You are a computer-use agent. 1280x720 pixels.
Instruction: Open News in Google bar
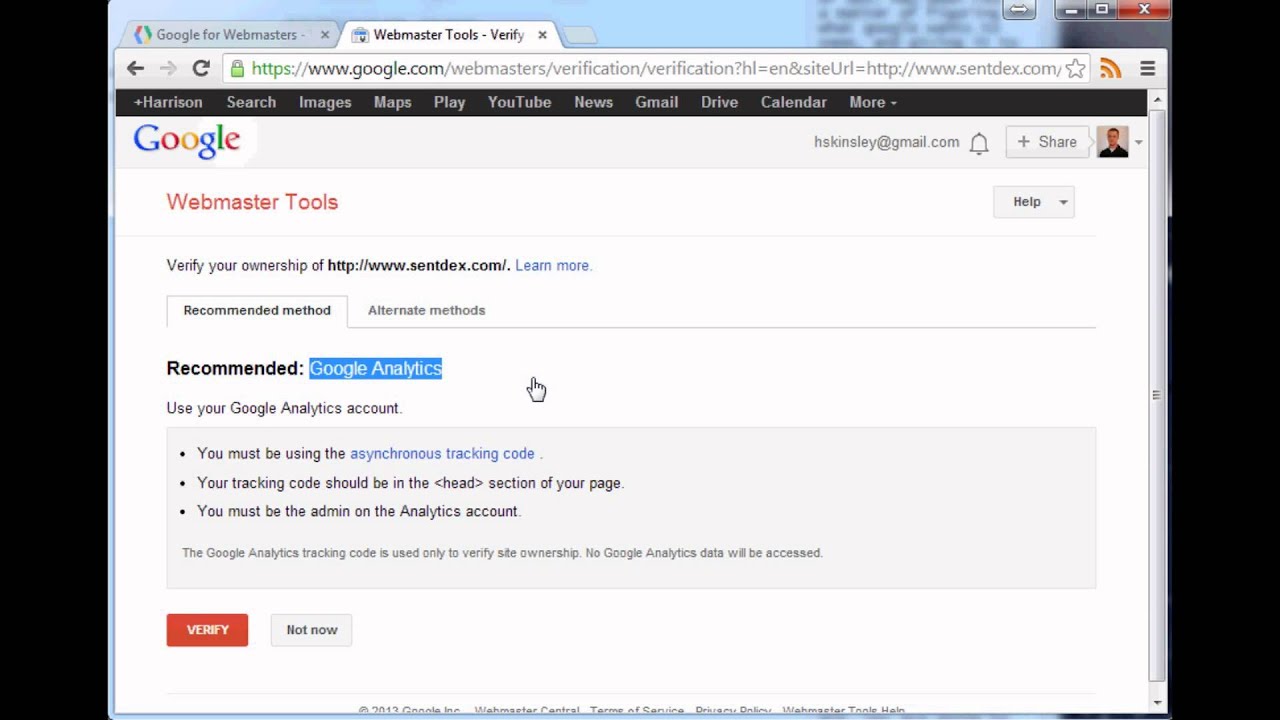point(593,102)
